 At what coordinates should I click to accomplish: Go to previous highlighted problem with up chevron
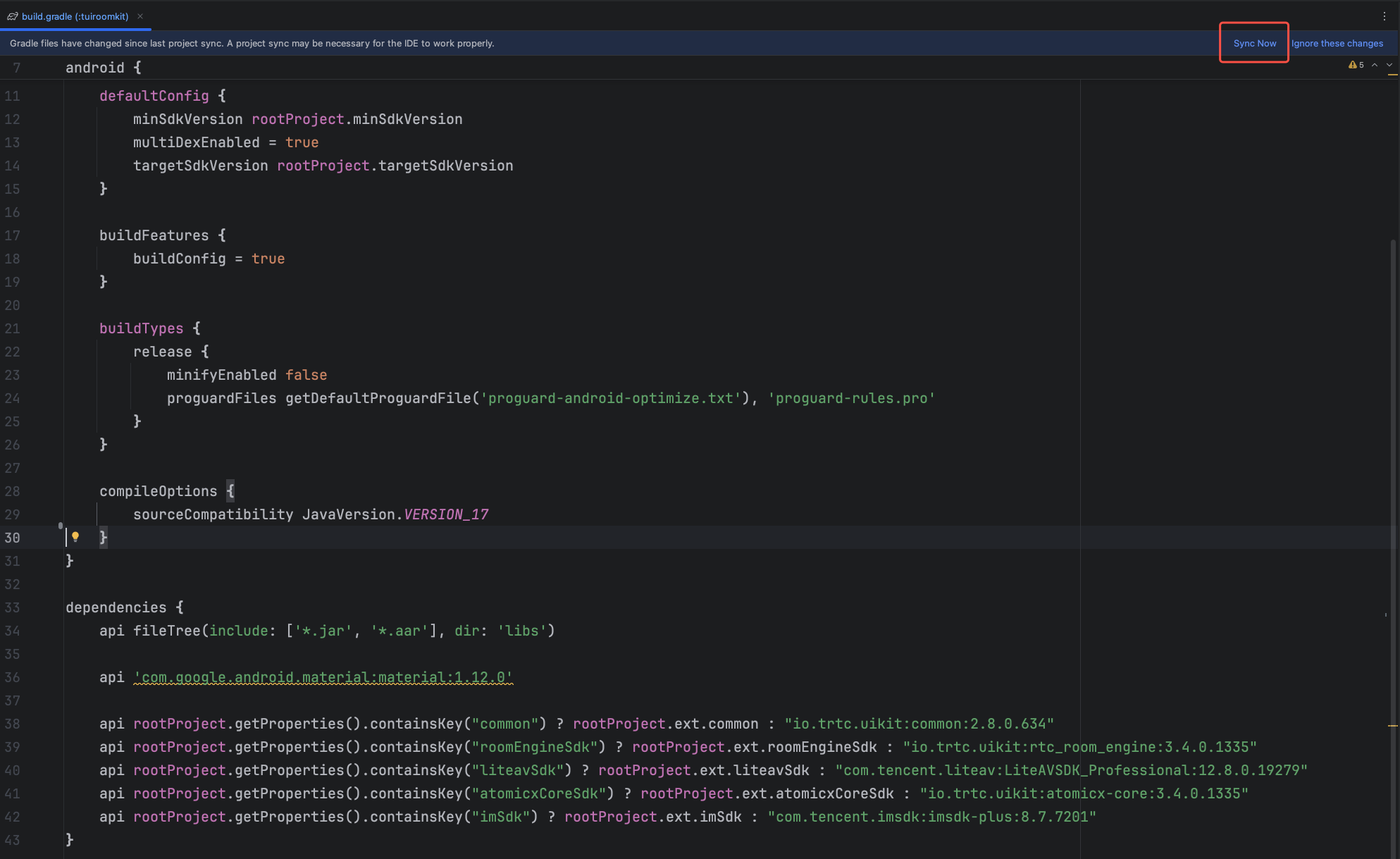pos(1374,65)
